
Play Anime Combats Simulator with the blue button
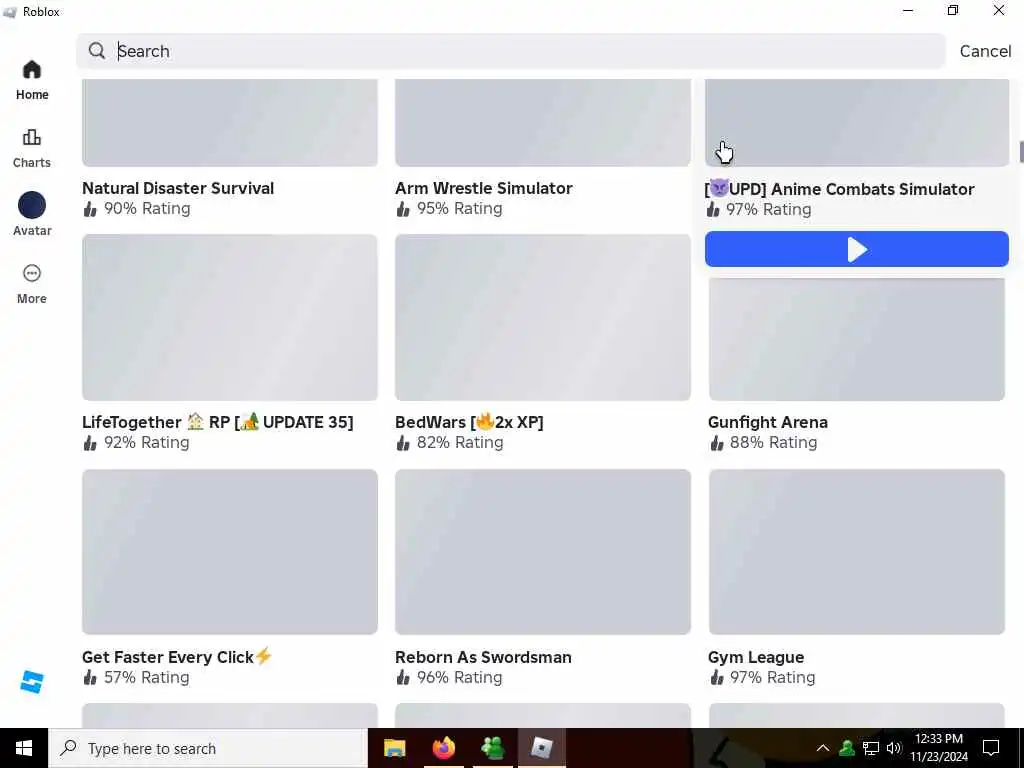click(x=857, y=249)
